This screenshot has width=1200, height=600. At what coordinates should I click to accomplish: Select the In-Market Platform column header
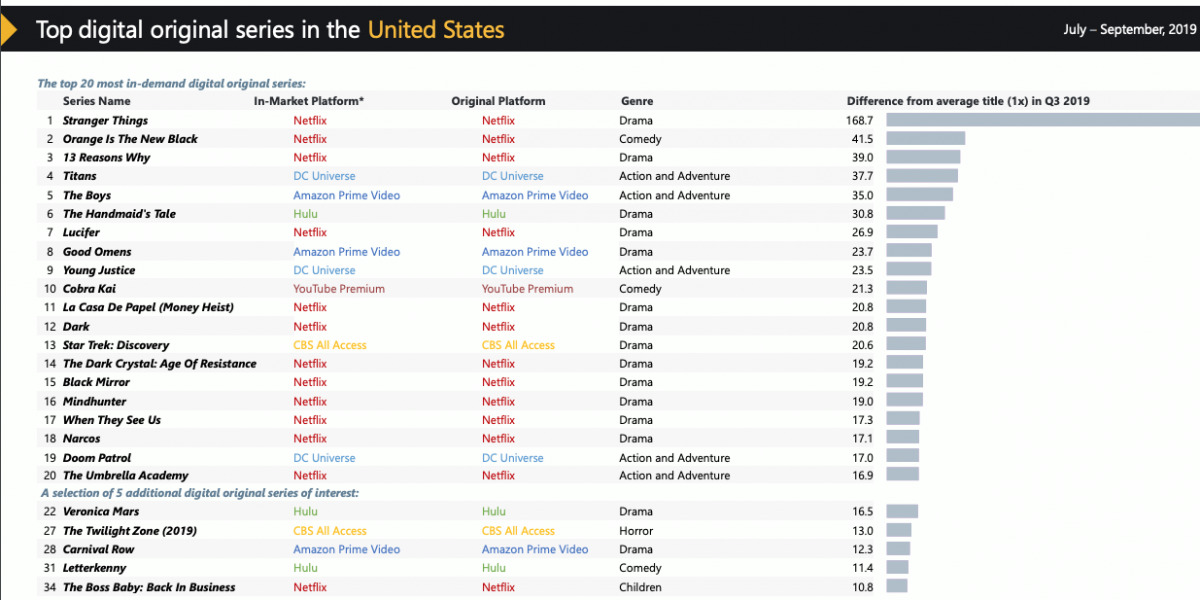(x=308, y=101)
